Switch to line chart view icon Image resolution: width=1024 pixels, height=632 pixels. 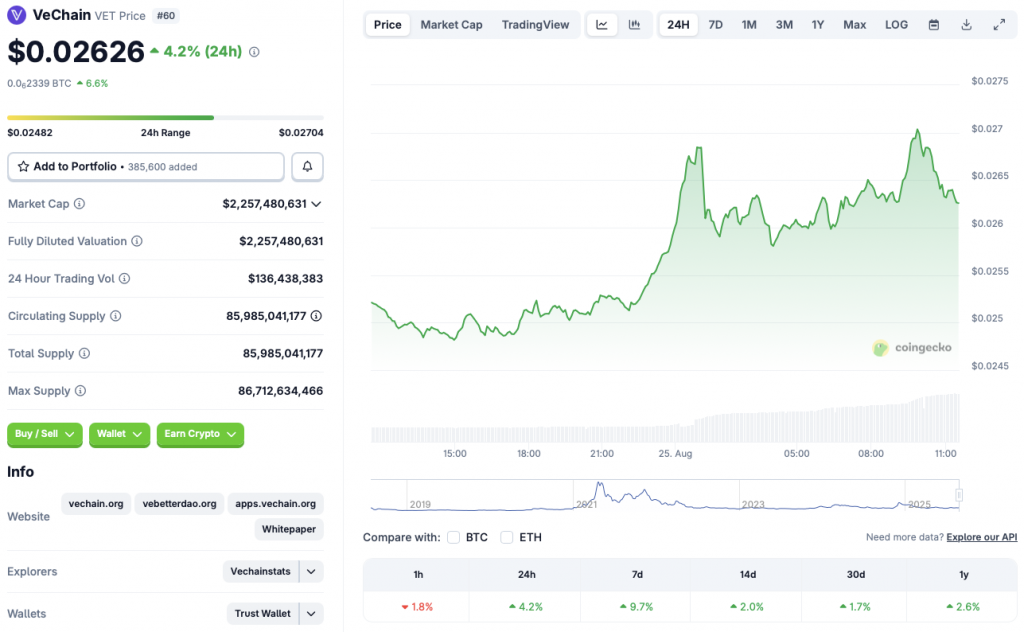point(602,25)
